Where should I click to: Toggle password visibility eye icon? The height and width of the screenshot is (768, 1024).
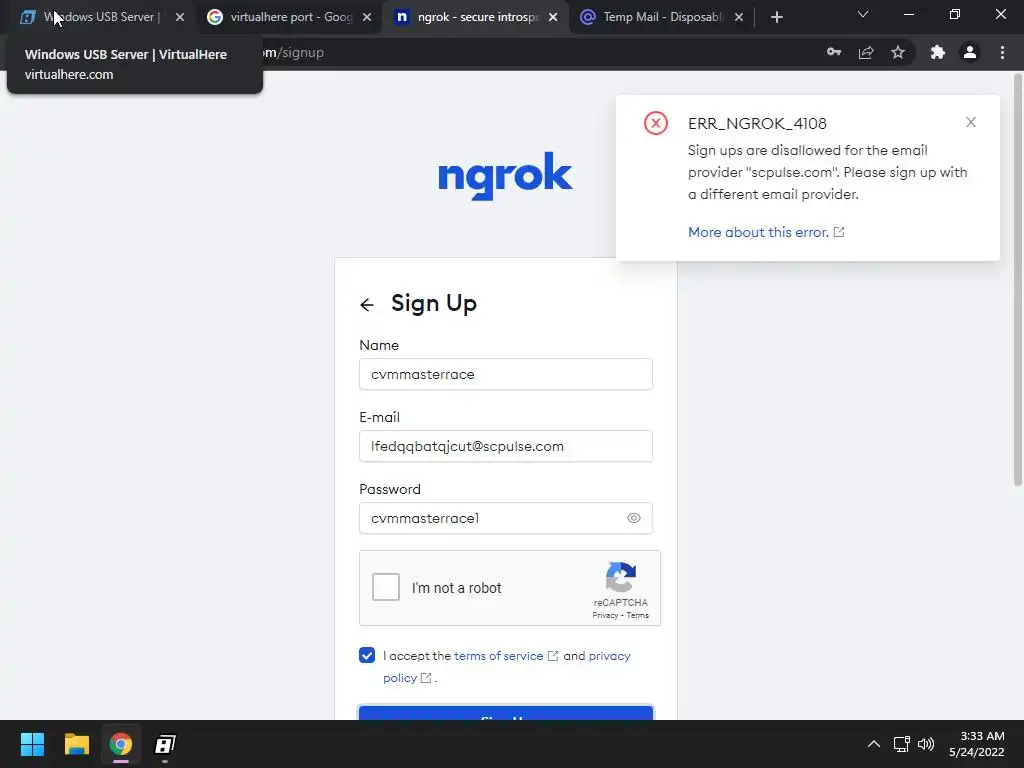coord(633,518)
